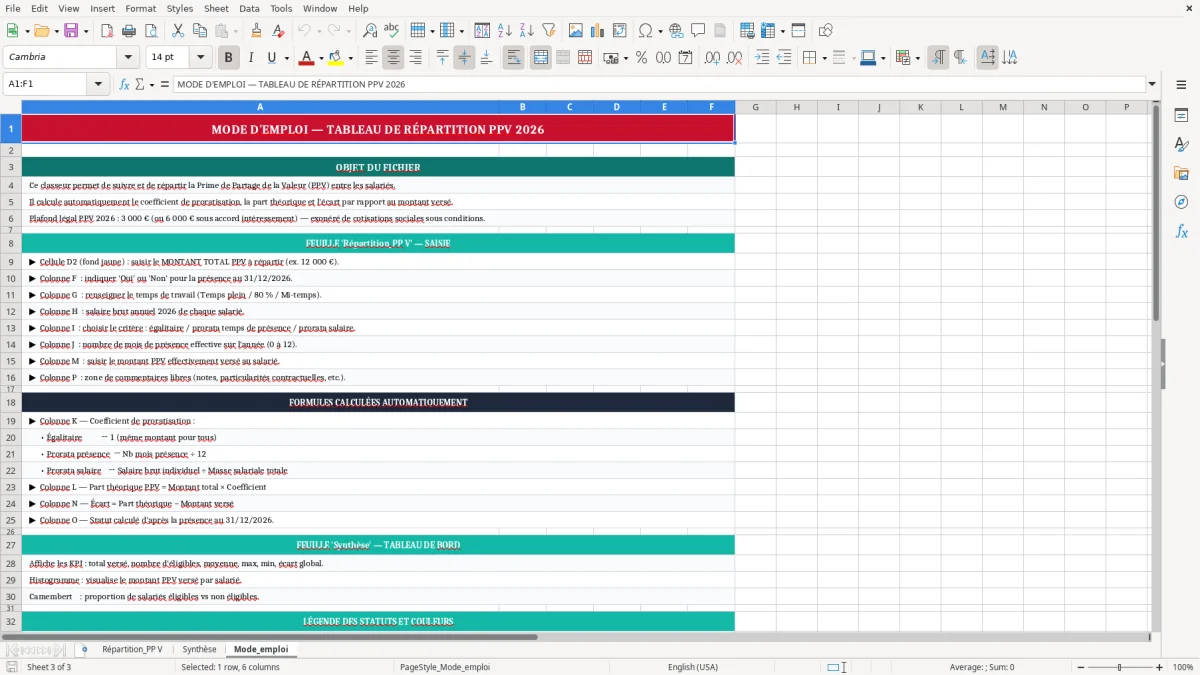The height and width of the screenshot is (675, 1200).
Task: Click zoom in plus button
Action: [1159, 667]
